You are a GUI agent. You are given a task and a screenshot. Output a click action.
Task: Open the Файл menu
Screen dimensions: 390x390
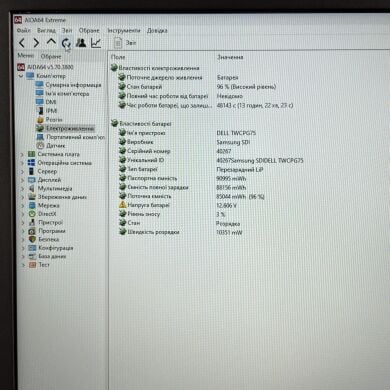coord(24,30)
